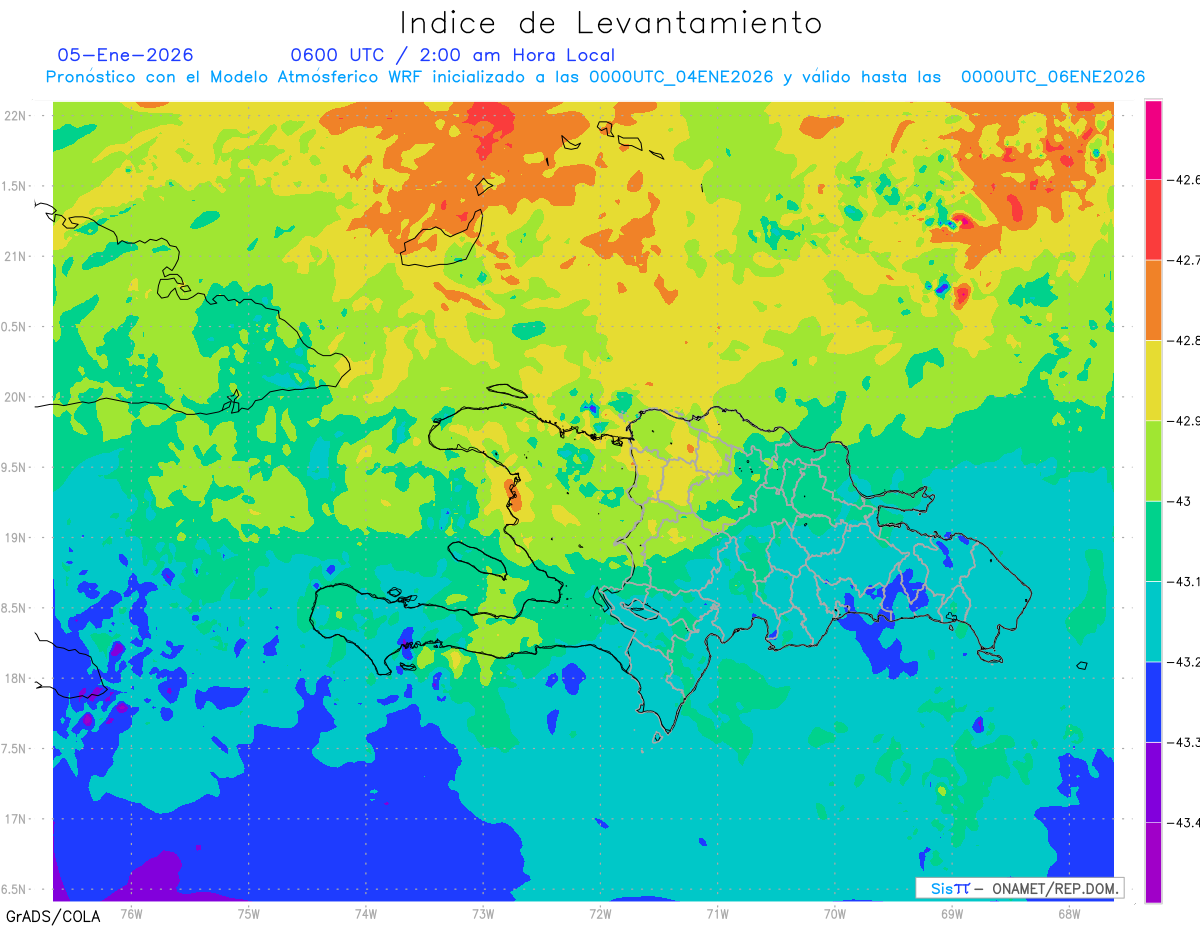
Task: Click the '75W' longitude axis label
Action: (248, 913)
